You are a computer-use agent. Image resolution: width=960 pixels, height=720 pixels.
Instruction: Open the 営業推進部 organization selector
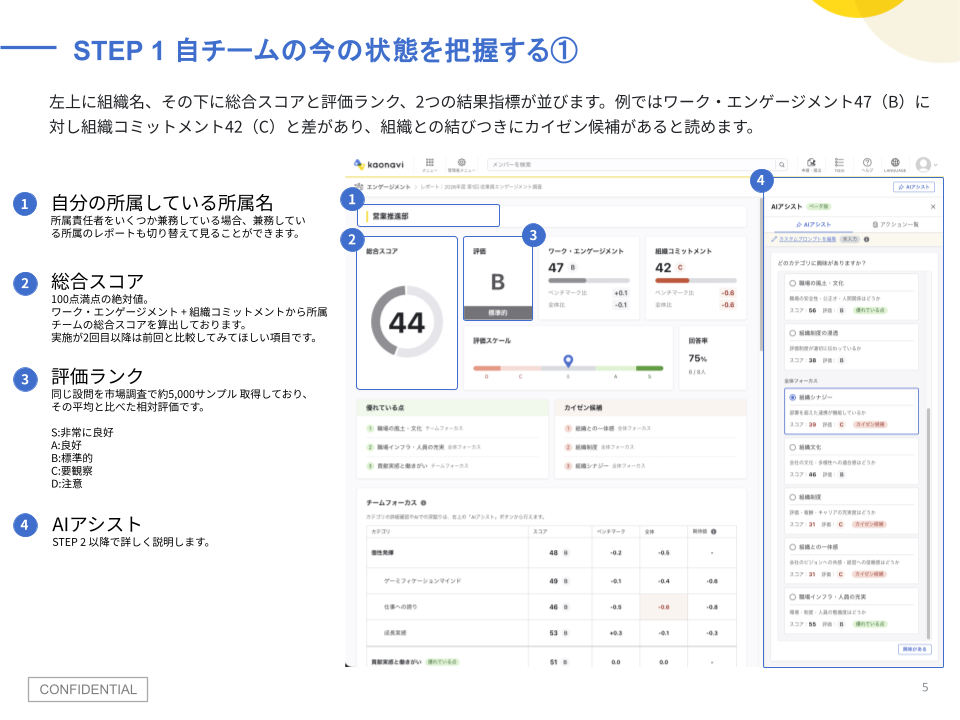[429, 216]
